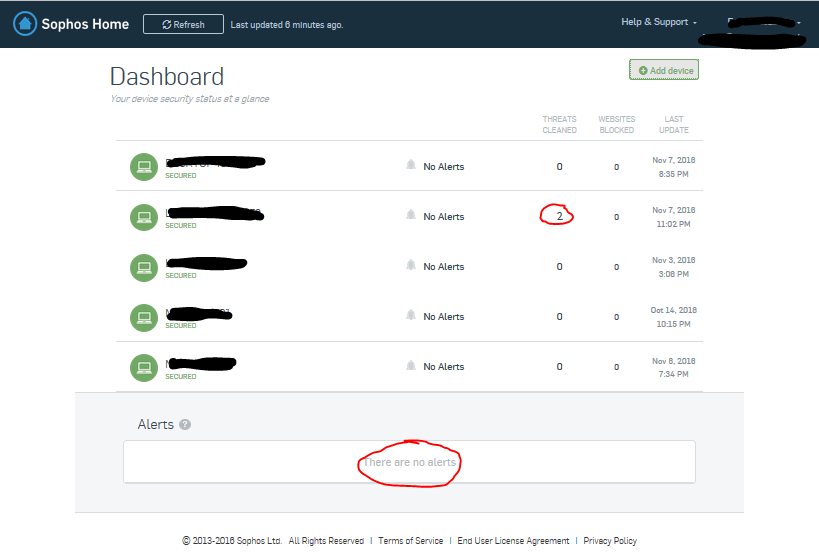This screenshot has height=558, width=819.
Task: Click the Sophos Home house logo icon
Action: [x=25, y=24]
